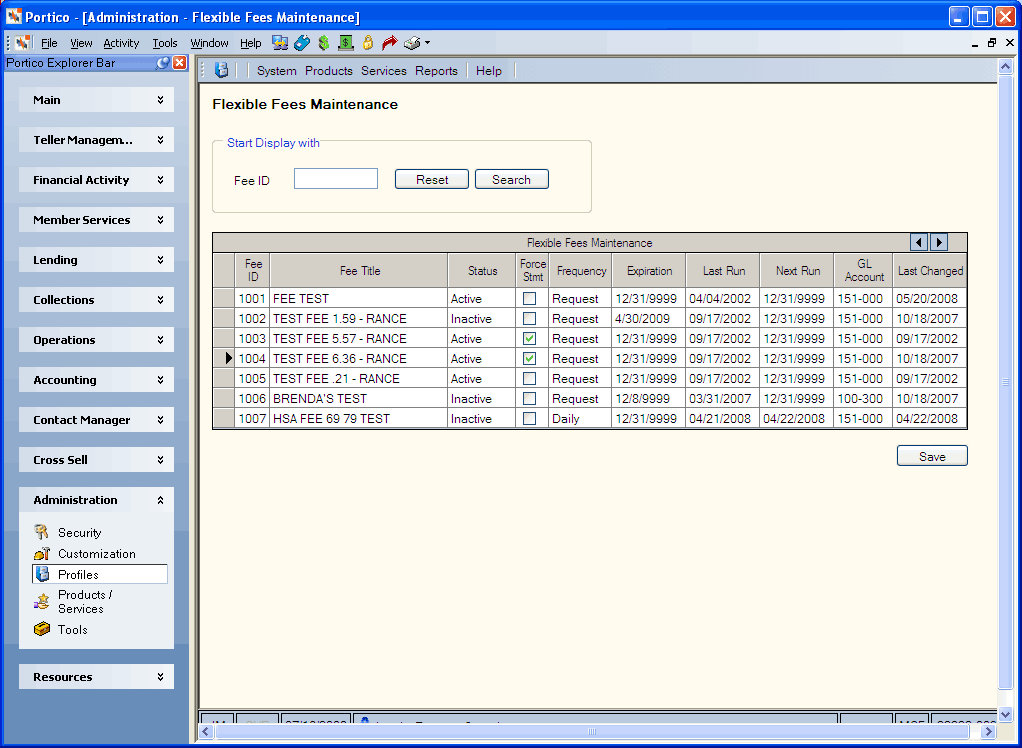The width and height of the screenshot is (1022, 748).
Task: Uncheck Force Stmt for fee 1003
Action: (x=530, y=338)
